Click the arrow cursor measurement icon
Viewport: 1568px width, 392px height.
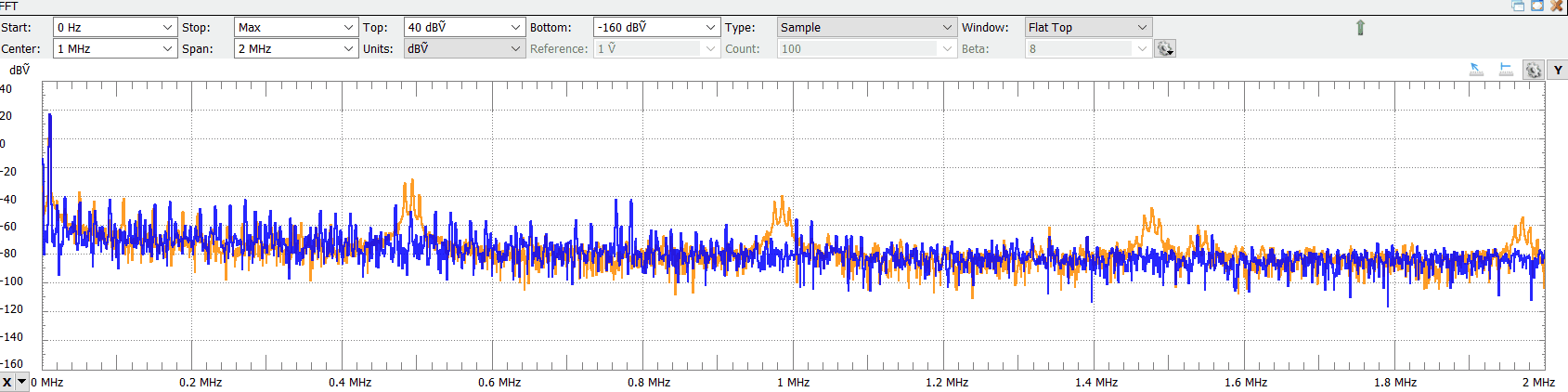(1476, 70)
